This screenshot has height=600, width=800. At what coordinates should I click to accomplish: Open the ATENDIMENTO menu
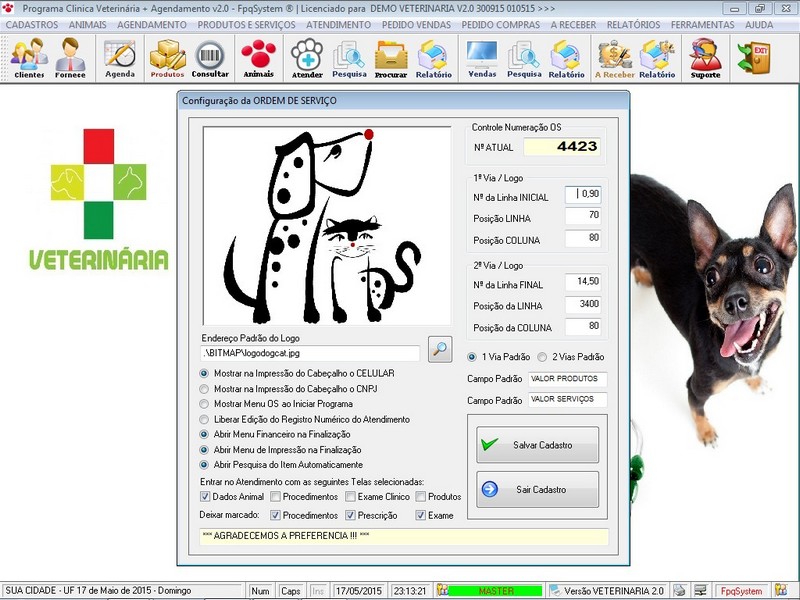coord(338,24)
